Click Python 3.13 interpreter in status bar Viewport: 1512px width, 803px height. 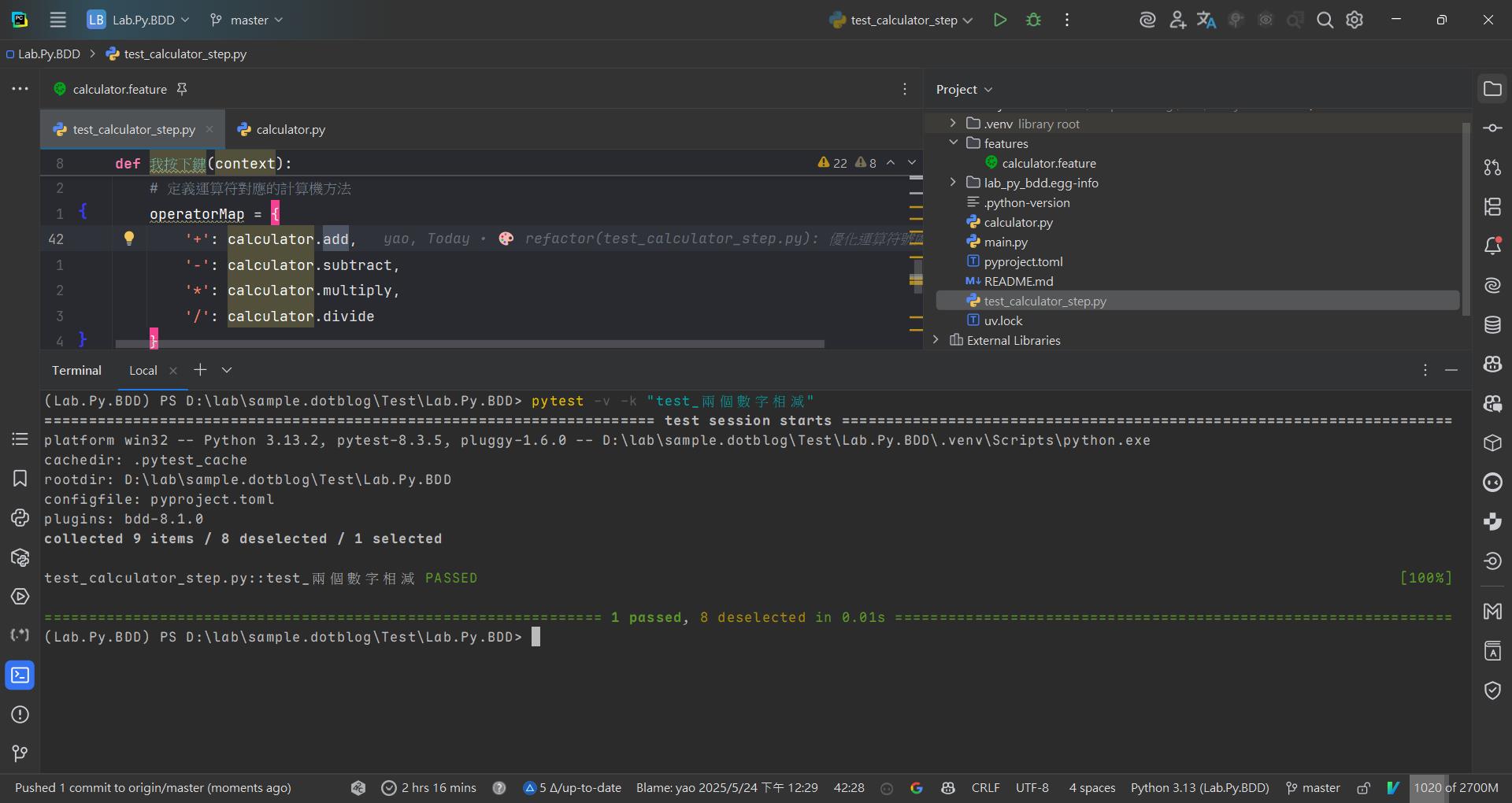coord(1199,788)
